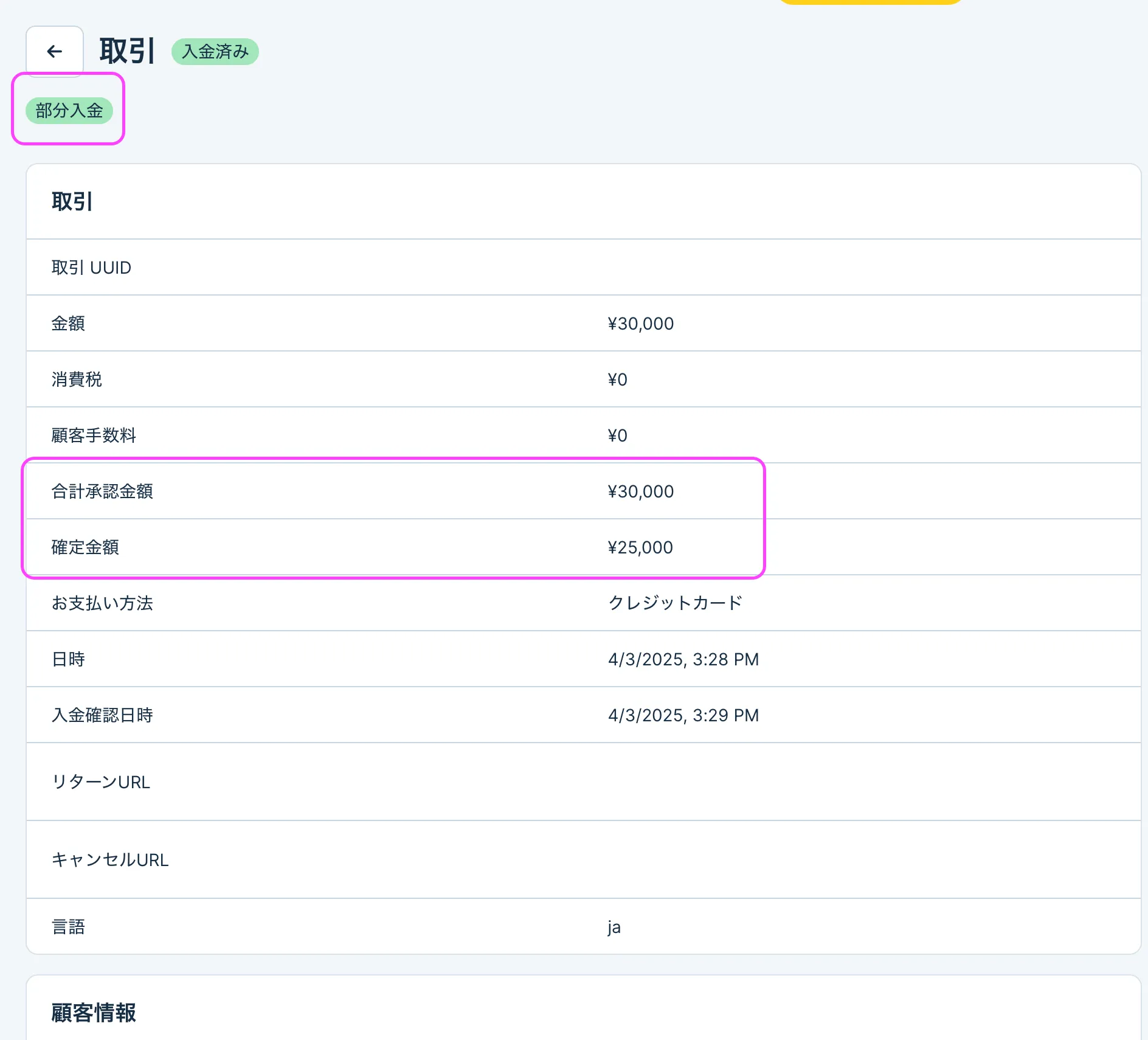The width and height of the screenshot is (1148, 1040).
Task: Click the 確定金額 value ¥25,000
Action: (x=640, y=547)
